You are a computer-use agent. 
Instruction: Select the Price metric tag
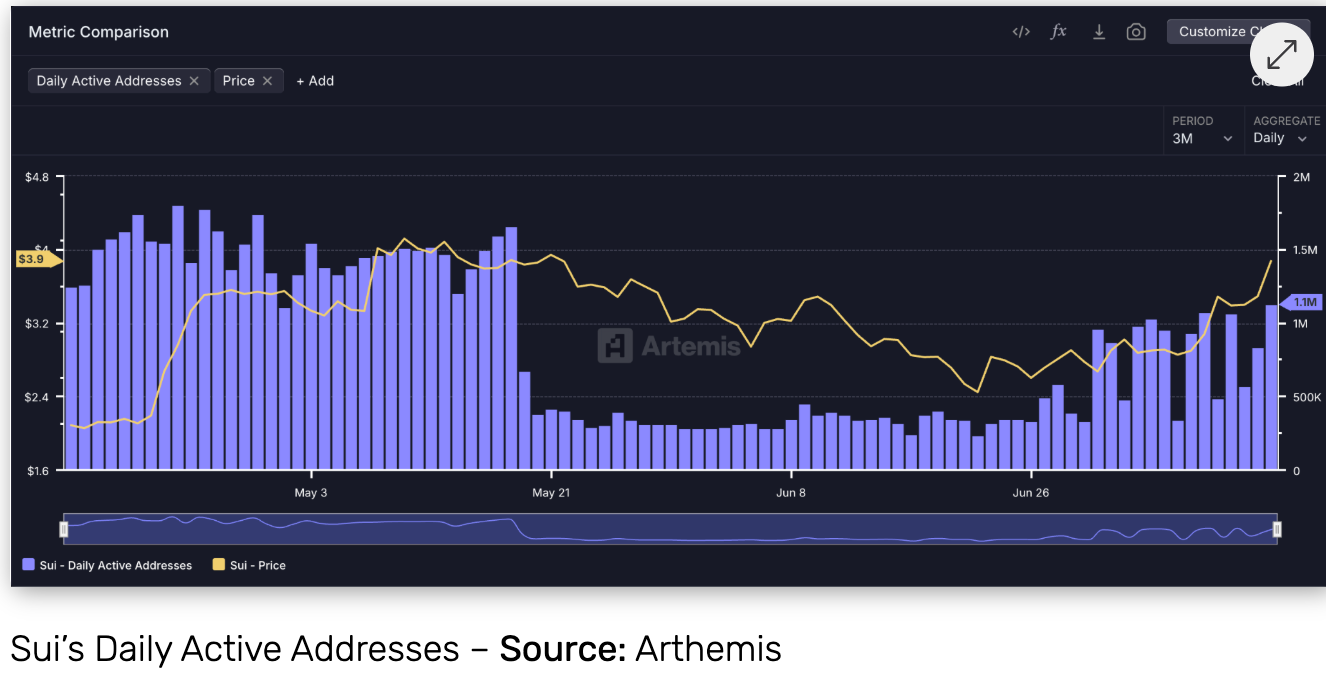pos(238,81)
